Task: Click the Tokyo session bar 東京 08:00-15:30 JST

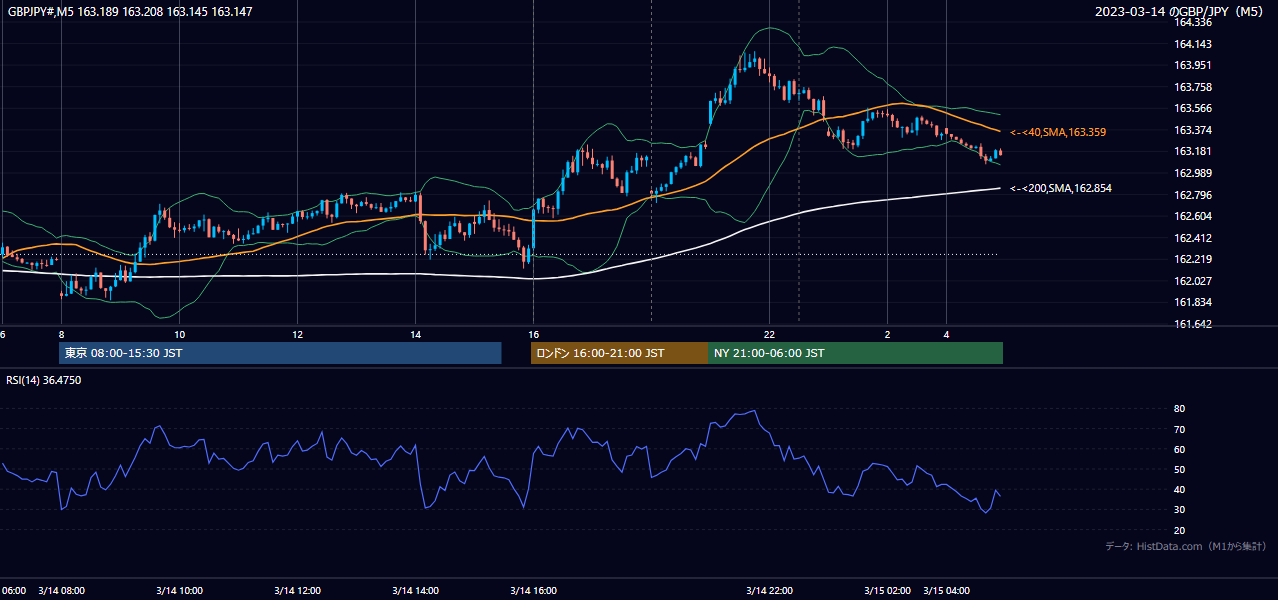Action: coord(280,353)
